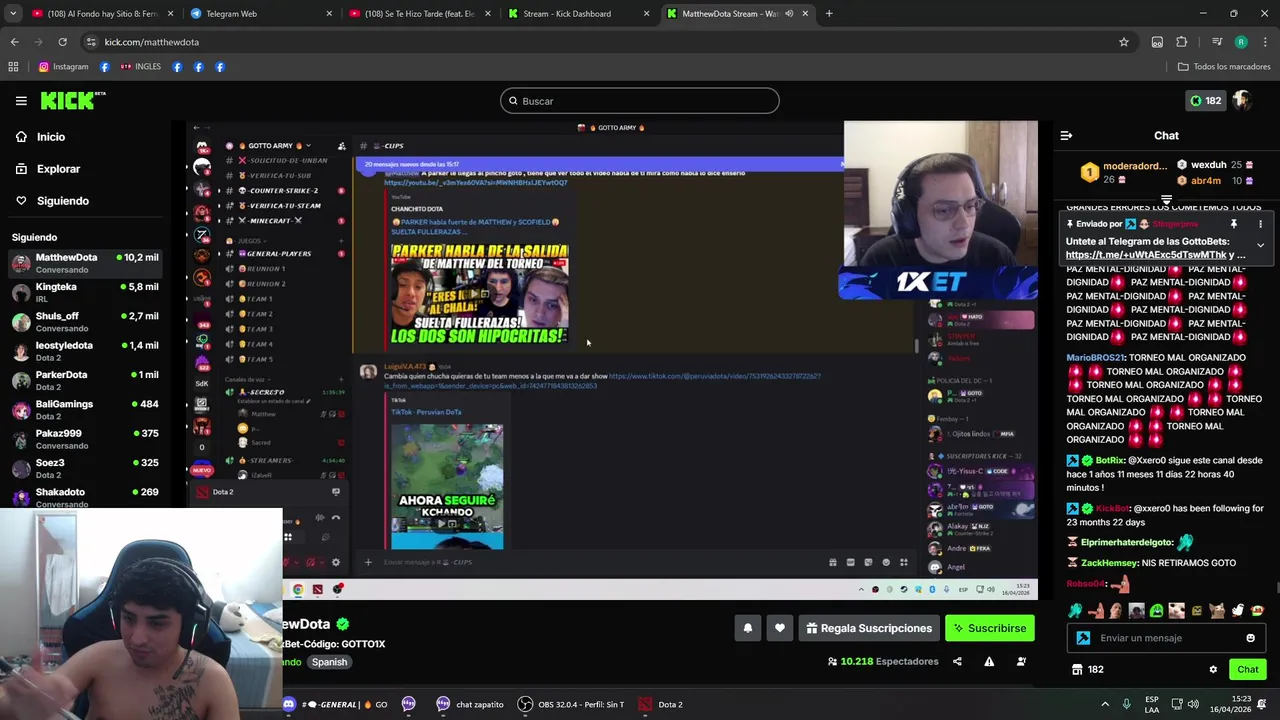Open the Kick sidebar hamburger menu
Viewport: 1280px width, 720px height.
point(21,101)
